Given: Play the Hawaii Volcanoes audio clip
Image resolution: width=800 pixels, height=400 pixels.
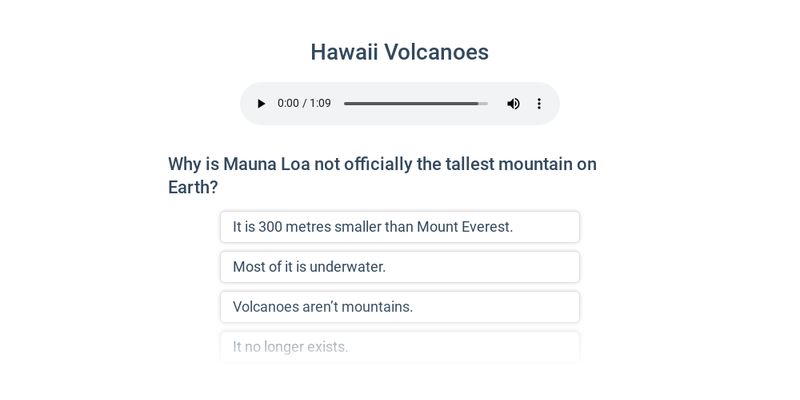Looking at the screenshot, I should point(261,104).
